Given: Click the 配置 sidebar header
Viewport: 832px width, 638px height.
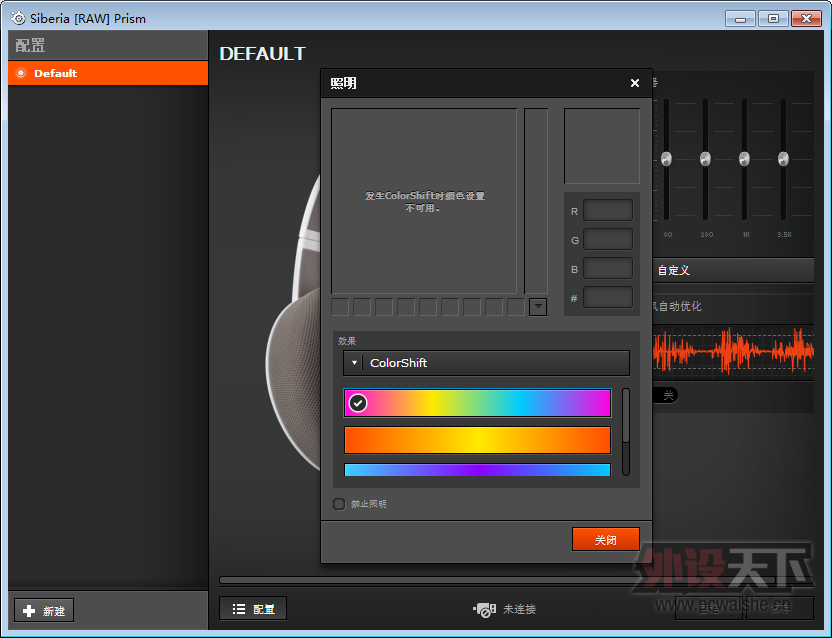Looking at the screenshot, I should (108, 45).
